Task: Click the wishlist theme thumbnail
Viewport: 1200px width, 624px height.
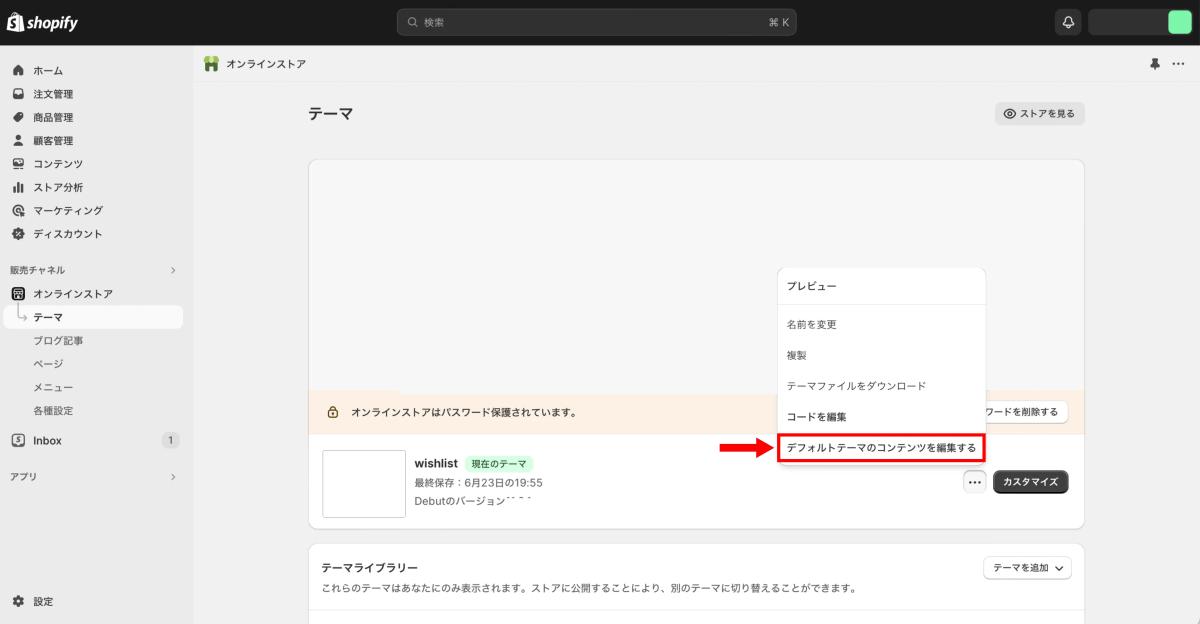Action: pyautogui.click(x=364, y=484)
